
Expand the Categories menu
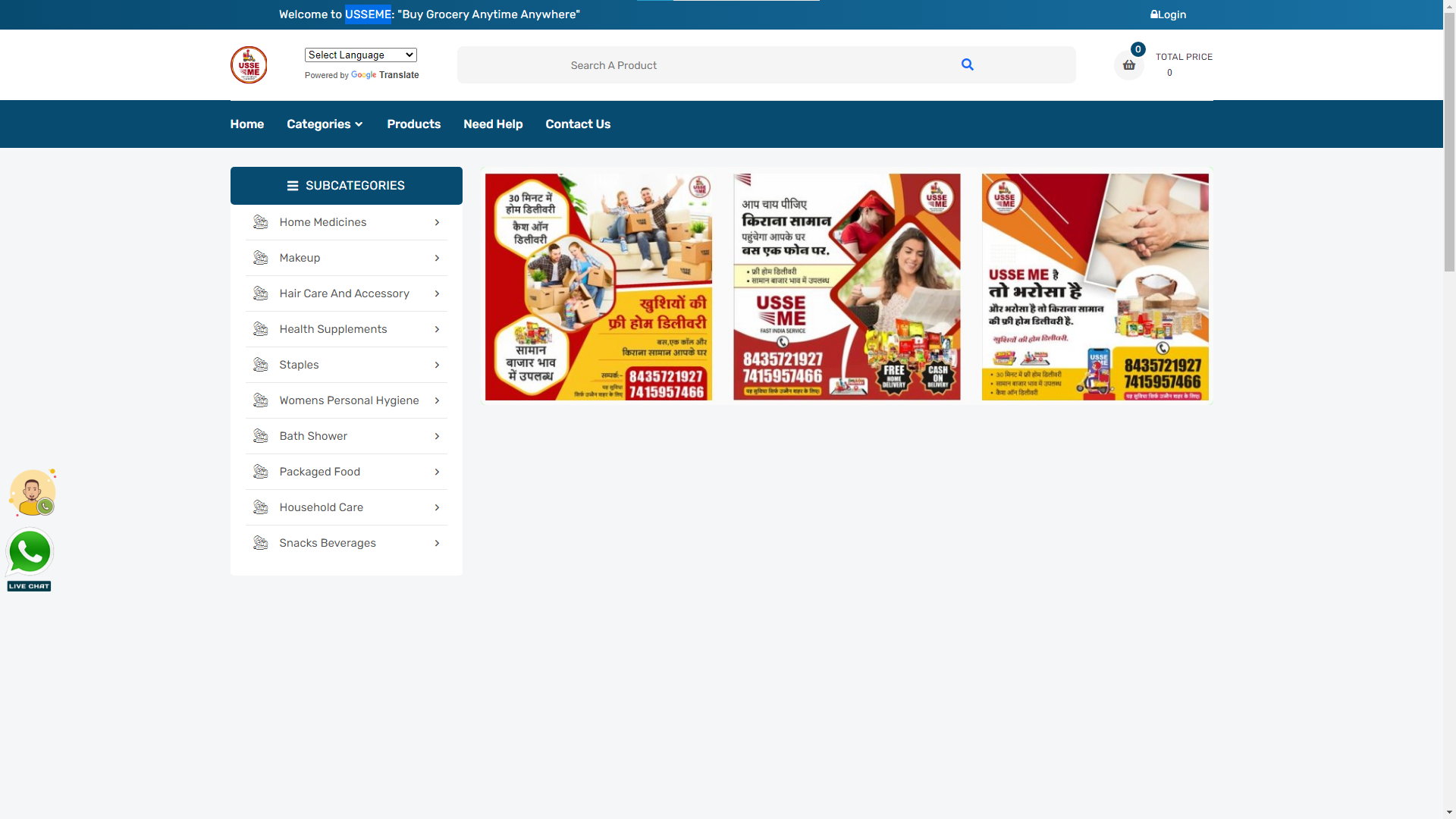(325, 124)
